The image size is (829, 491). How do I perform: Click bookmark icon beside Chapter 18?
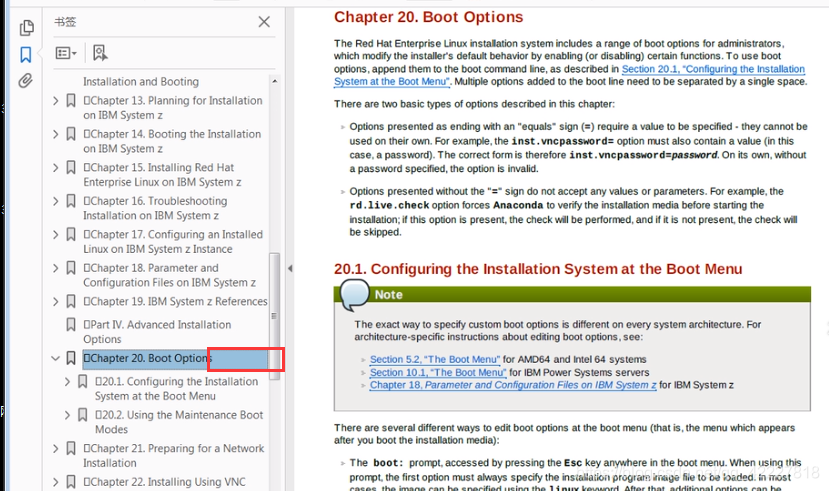click(x=71, y=268)
